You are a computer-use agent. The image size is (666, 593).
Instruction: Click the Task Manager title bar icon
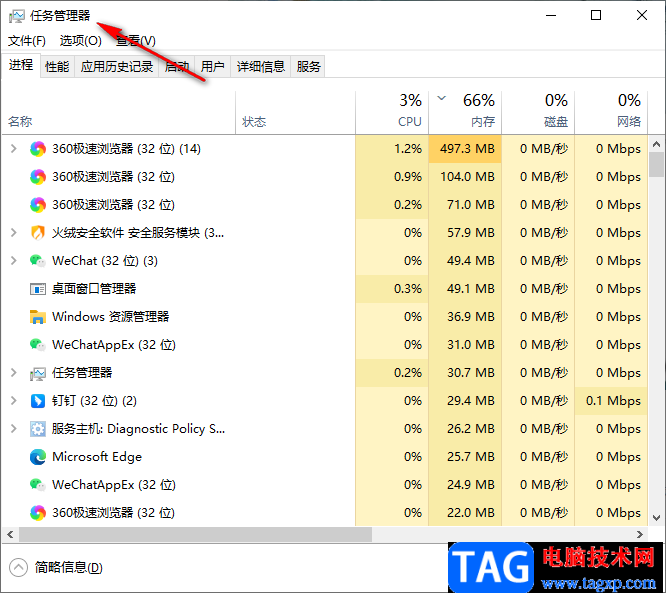click(x=17, y=16)
